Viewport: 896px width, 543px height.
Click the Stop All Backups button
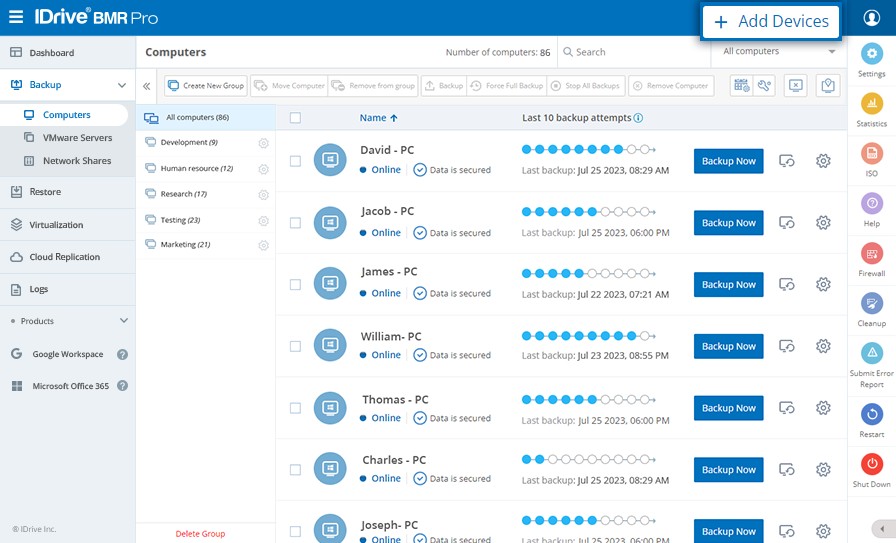click(x=586, y=86)
